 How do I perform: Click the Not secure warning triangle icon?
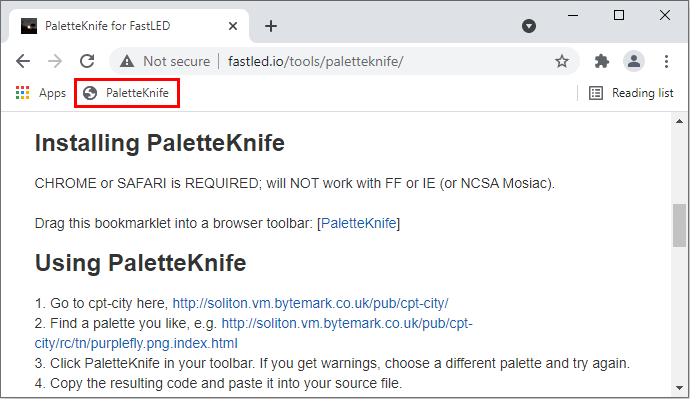127,61
